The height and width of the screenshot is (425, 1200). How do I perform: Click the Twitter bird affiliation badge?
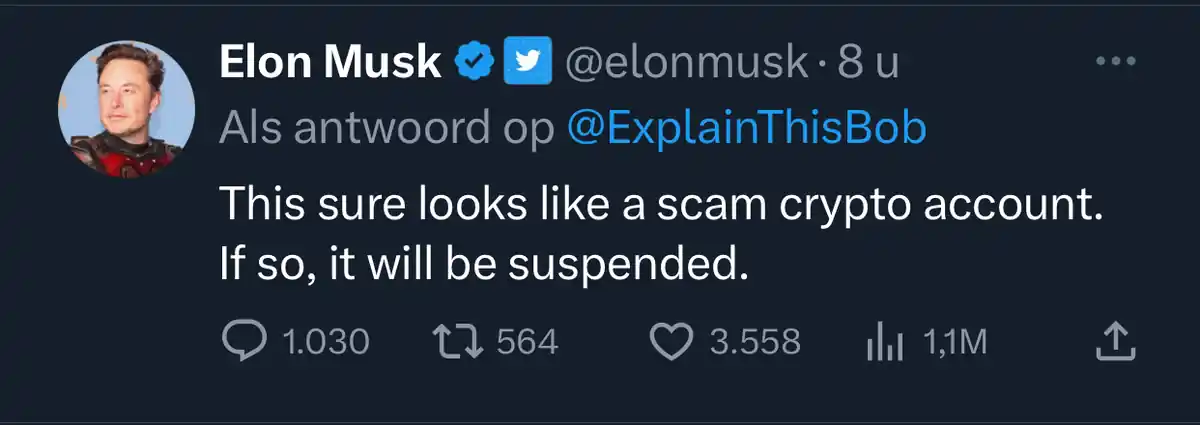pos(525,64)
